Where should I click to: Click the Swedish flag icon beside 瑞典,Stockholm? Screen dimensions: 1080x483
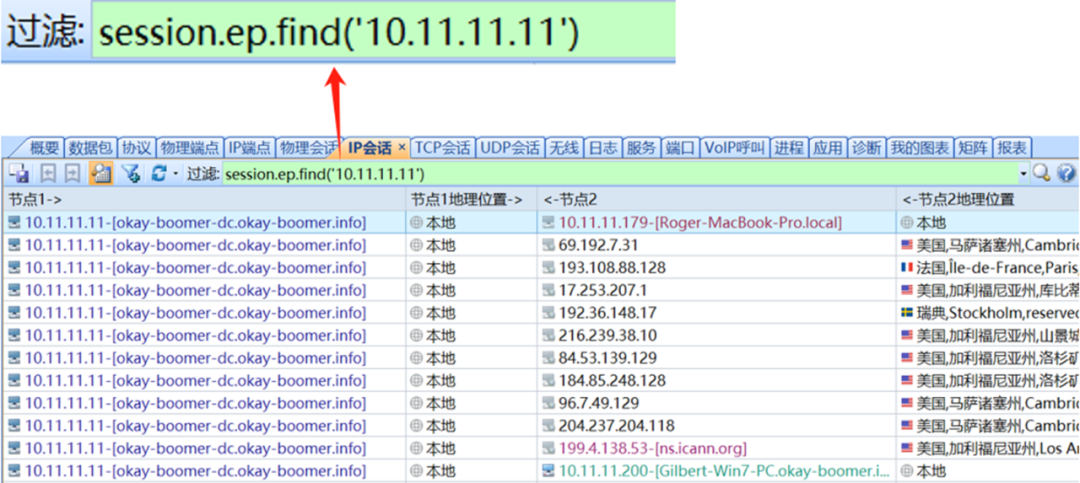(907, 313)
